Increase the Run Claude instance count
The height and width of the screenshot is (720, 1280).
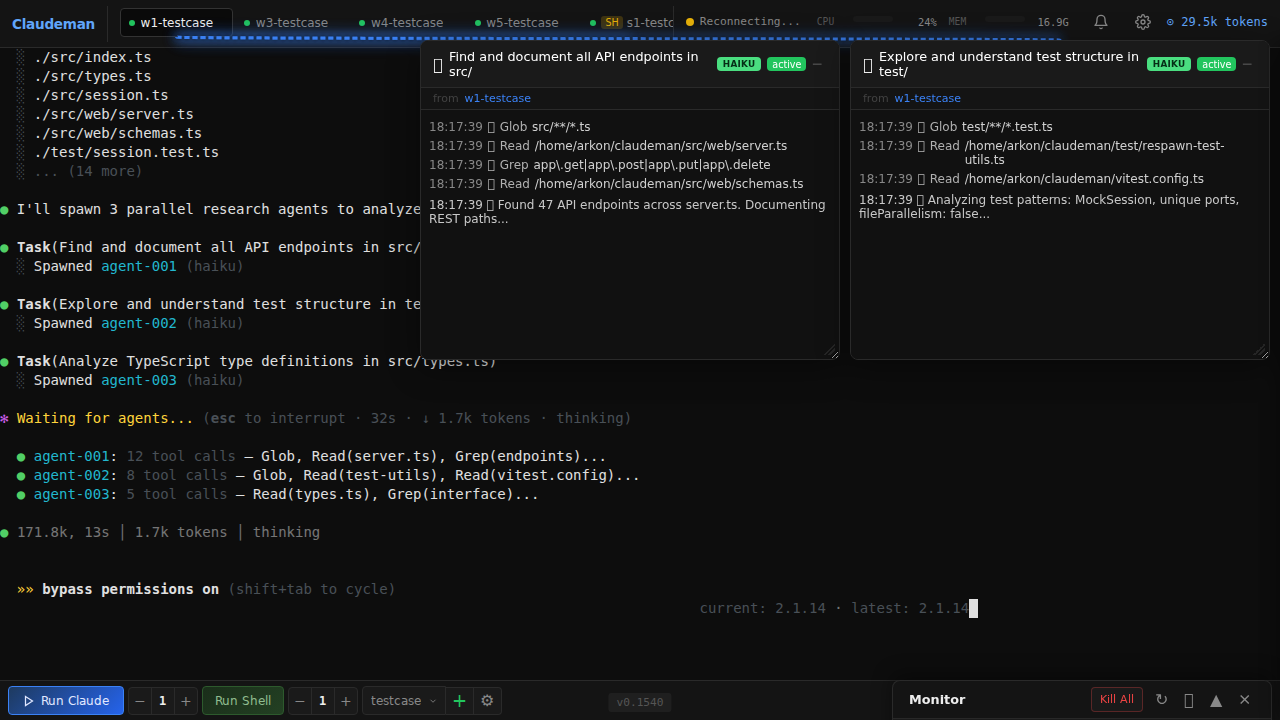click(185, 701)
